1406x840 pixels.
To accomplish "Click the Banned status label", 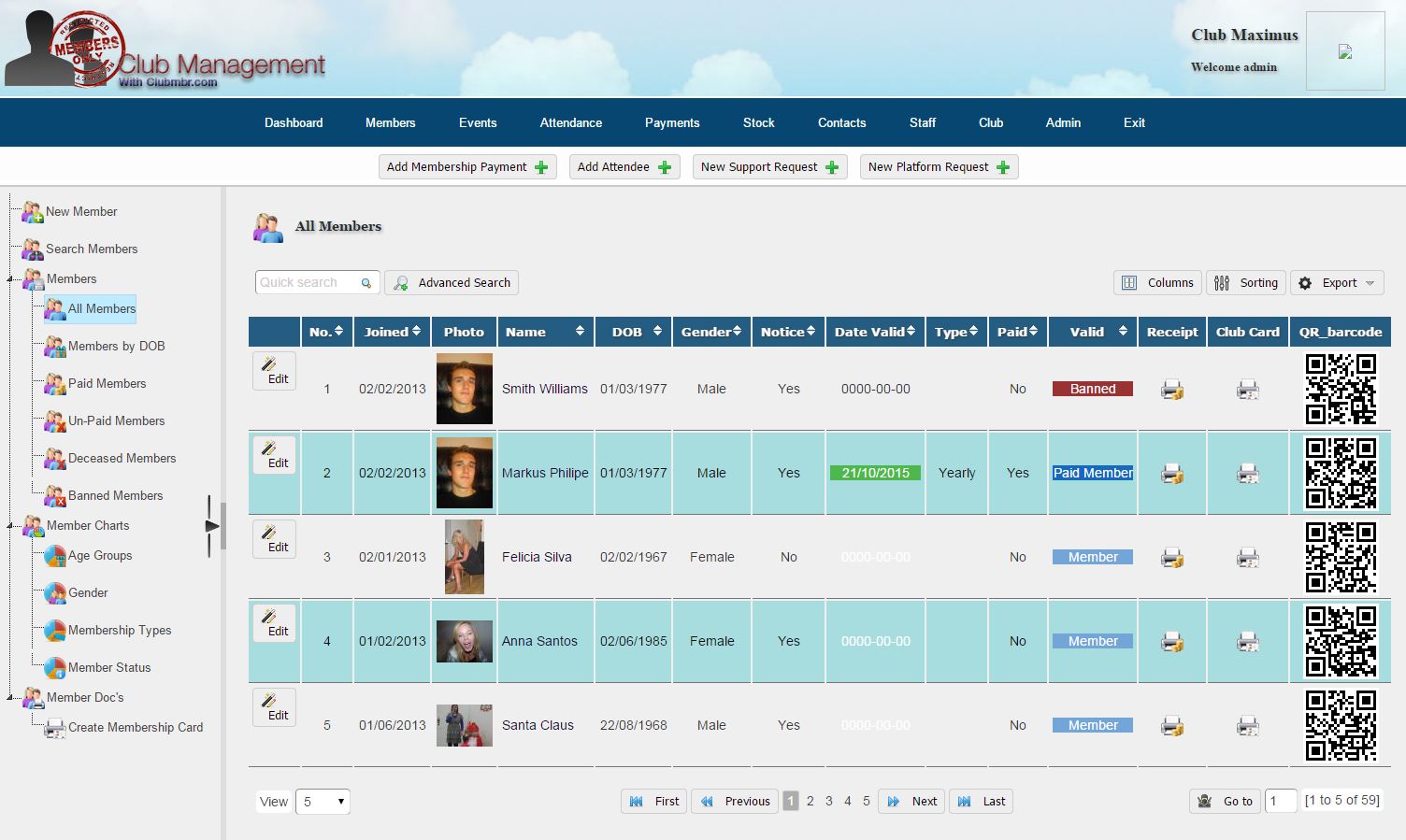I will click(x=1093, y=390).
